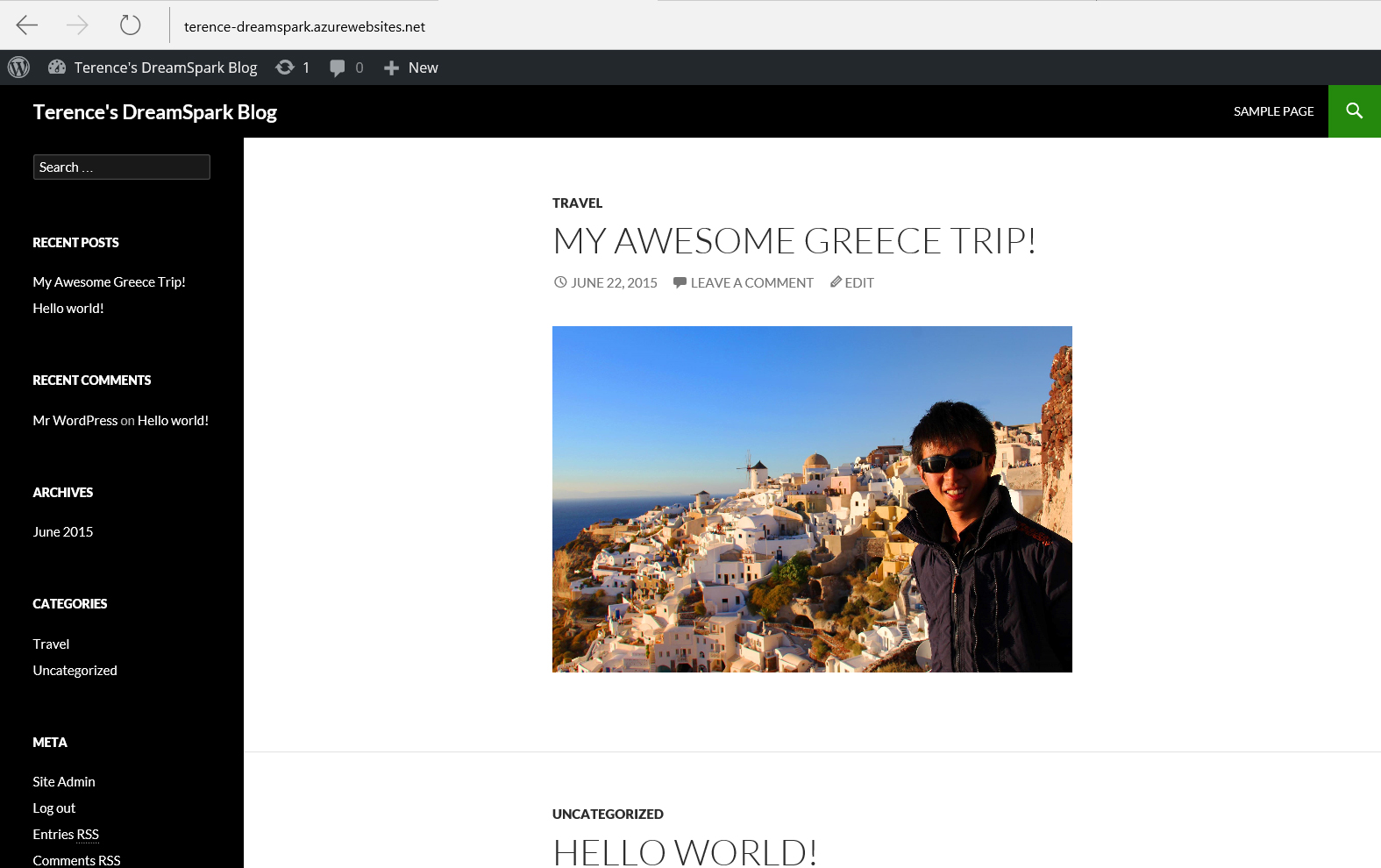
Task: Open recent post My Awesome Greece Trip!
Action: (110, 282)
